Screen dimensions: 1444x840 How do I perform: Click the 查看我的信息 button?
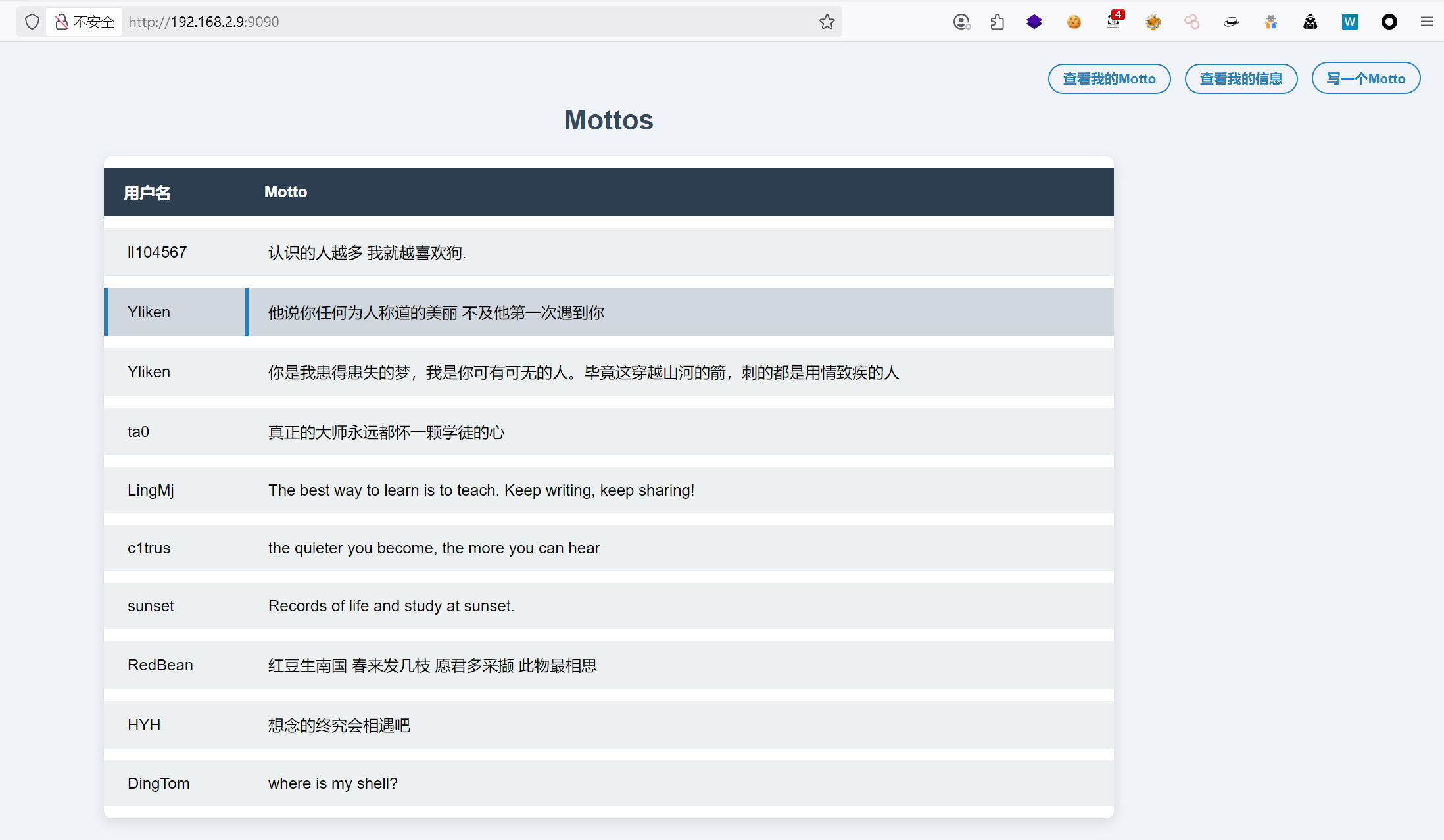click(x=1240, y=79)
